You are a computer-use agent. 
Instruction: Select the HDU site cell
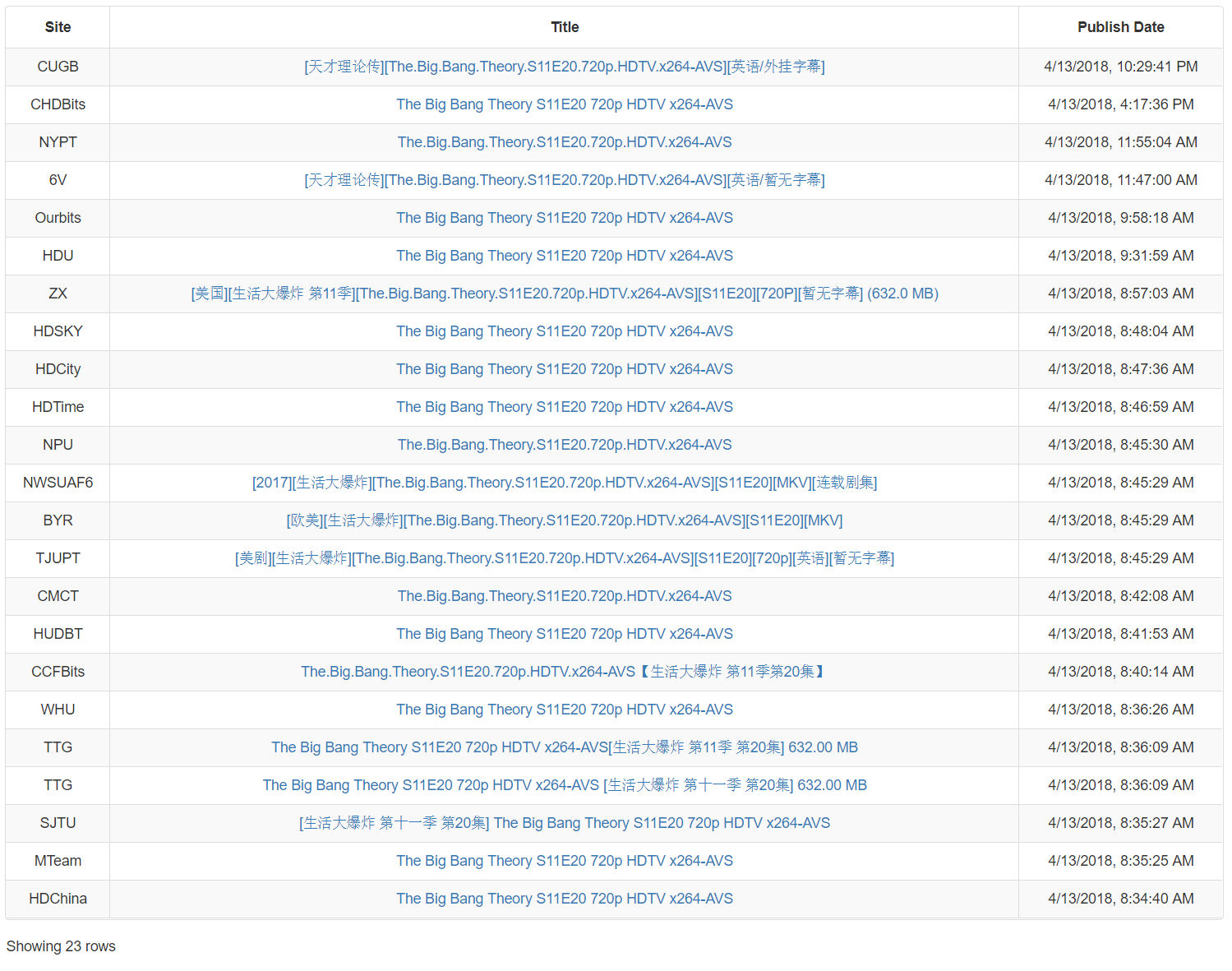(x=58, y=256)
